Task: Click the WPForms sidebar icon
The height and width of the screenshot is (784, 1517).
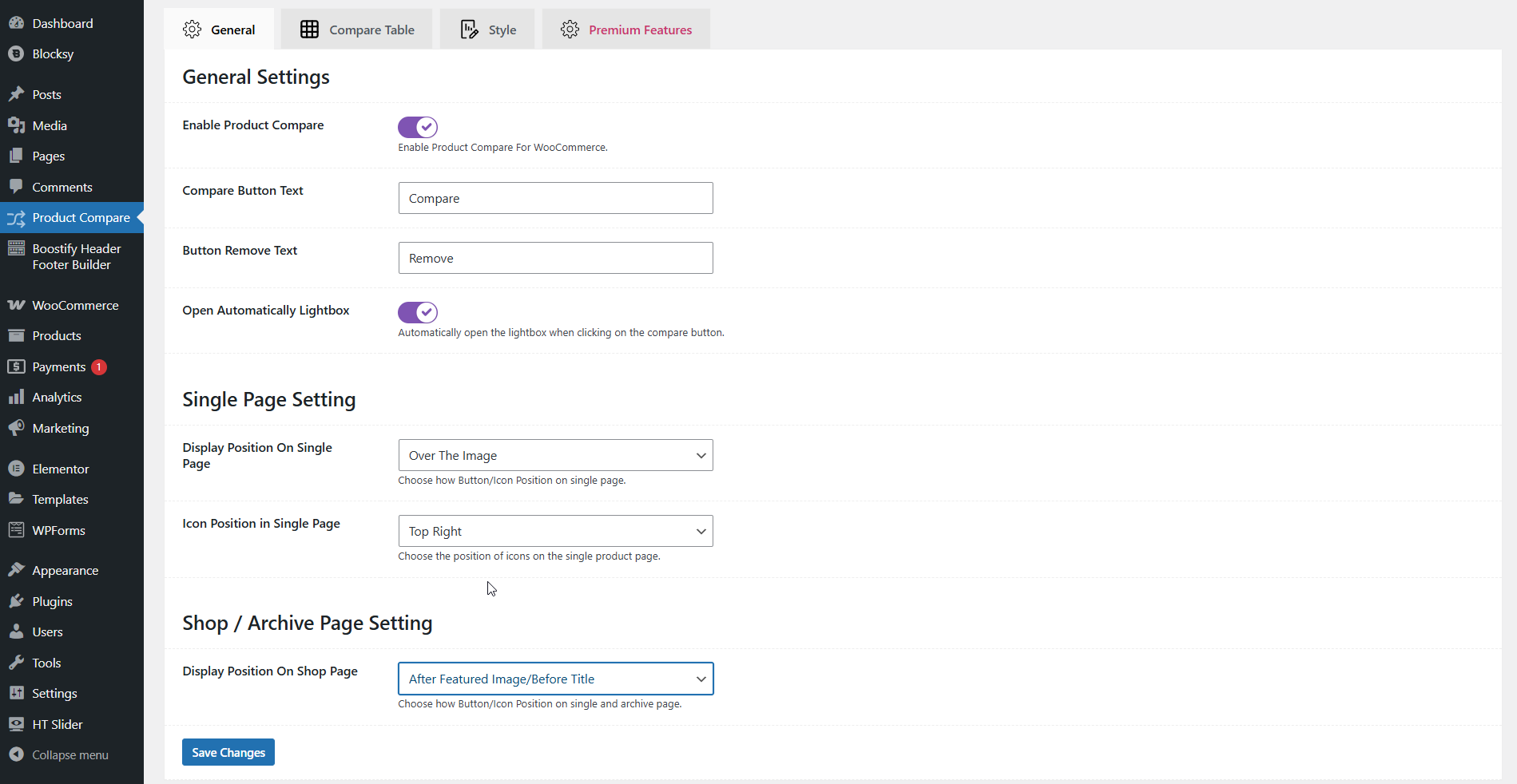Action: [x=16, y=530]
